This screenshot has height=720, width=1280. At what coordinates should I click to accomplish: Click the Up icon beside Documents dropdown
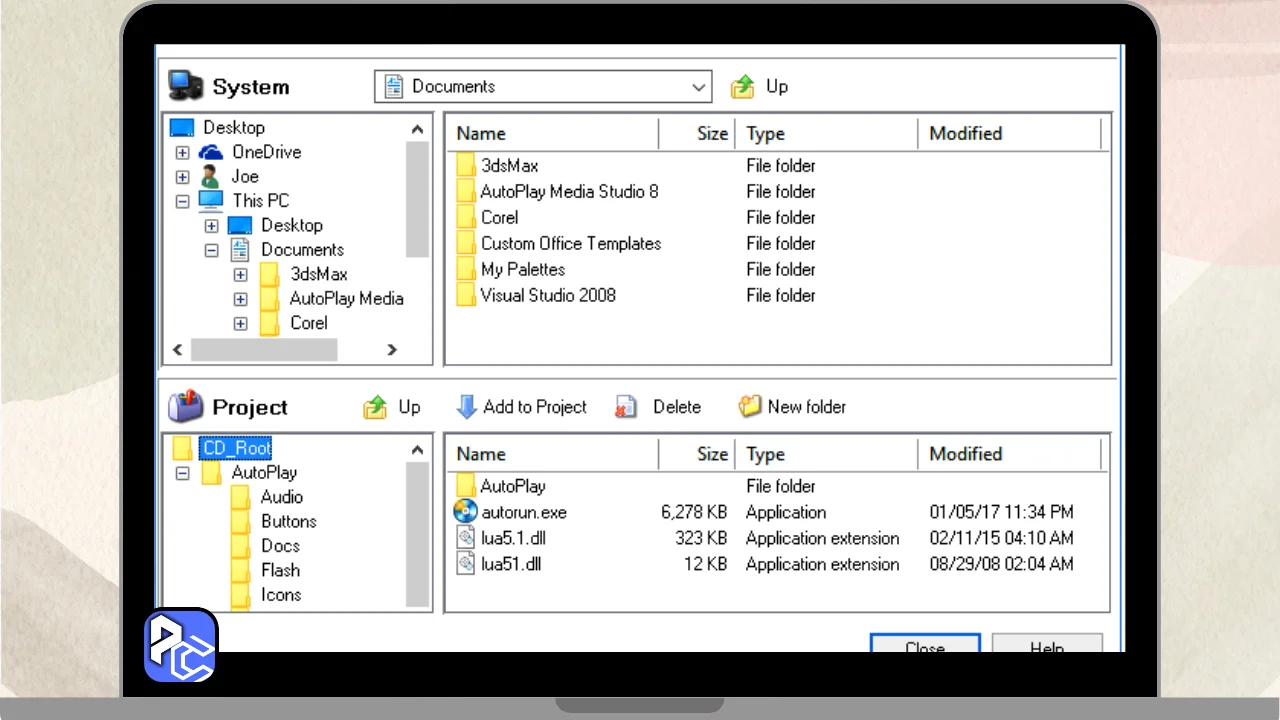coord(743,87)
